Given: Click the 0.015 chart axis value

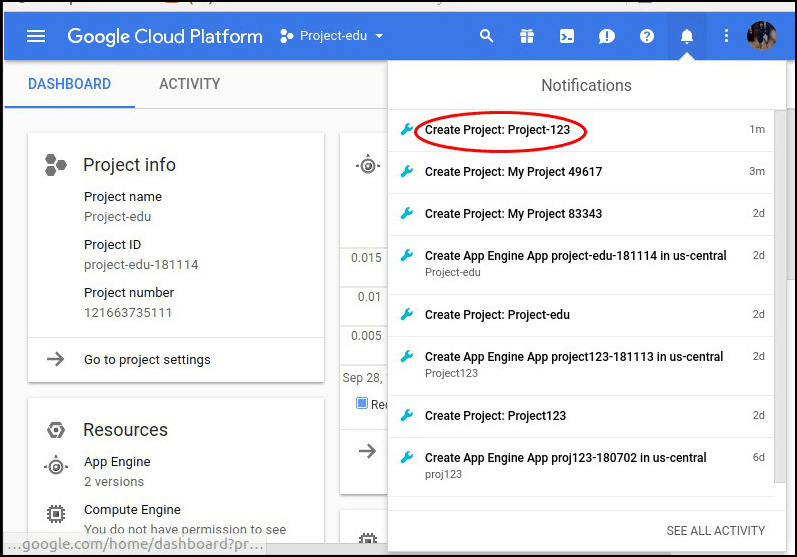Looking at the screenshot, I should (x=366, y=258).
